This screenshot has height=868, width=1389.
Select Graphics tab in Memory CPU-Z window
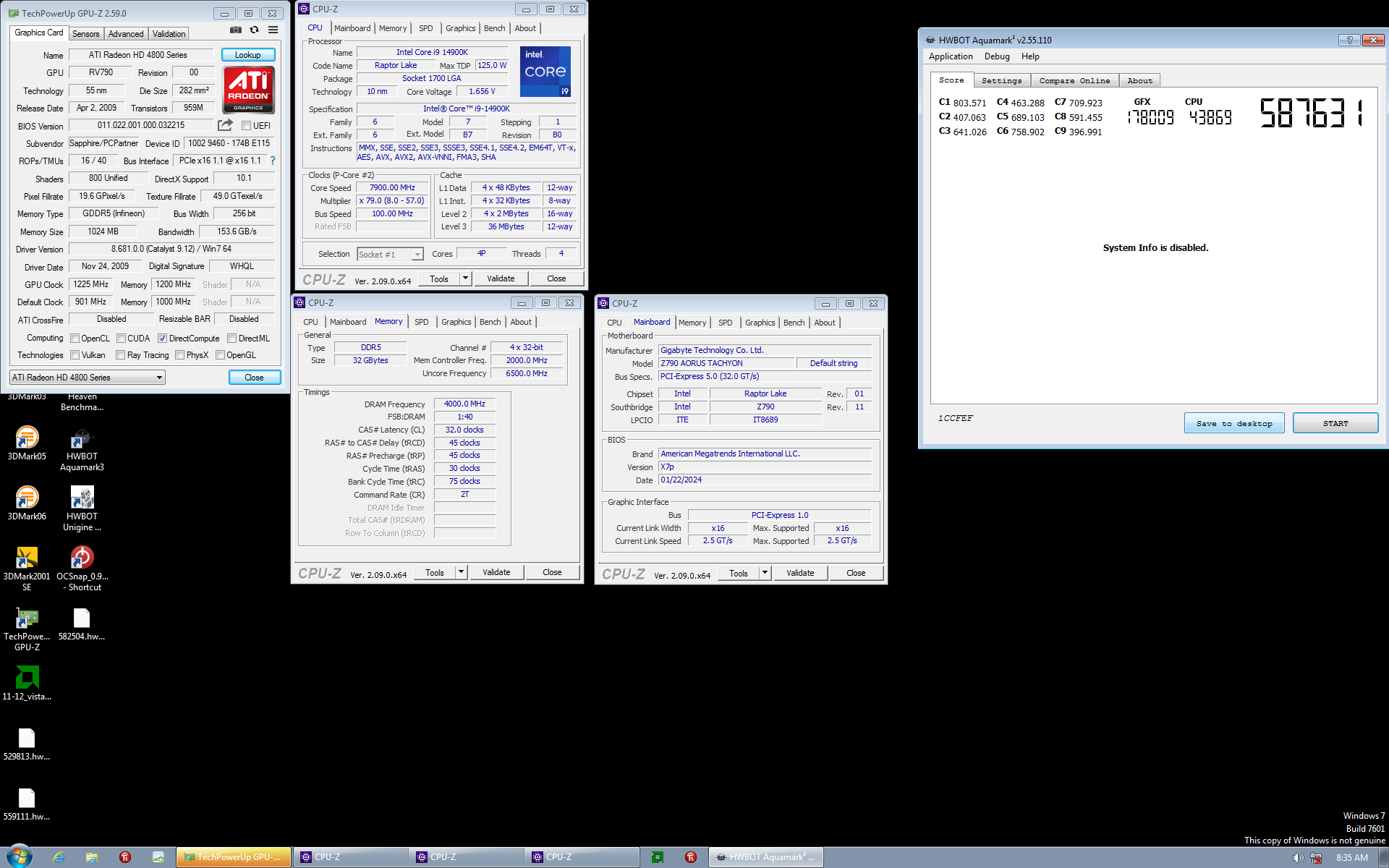(456, 322)
